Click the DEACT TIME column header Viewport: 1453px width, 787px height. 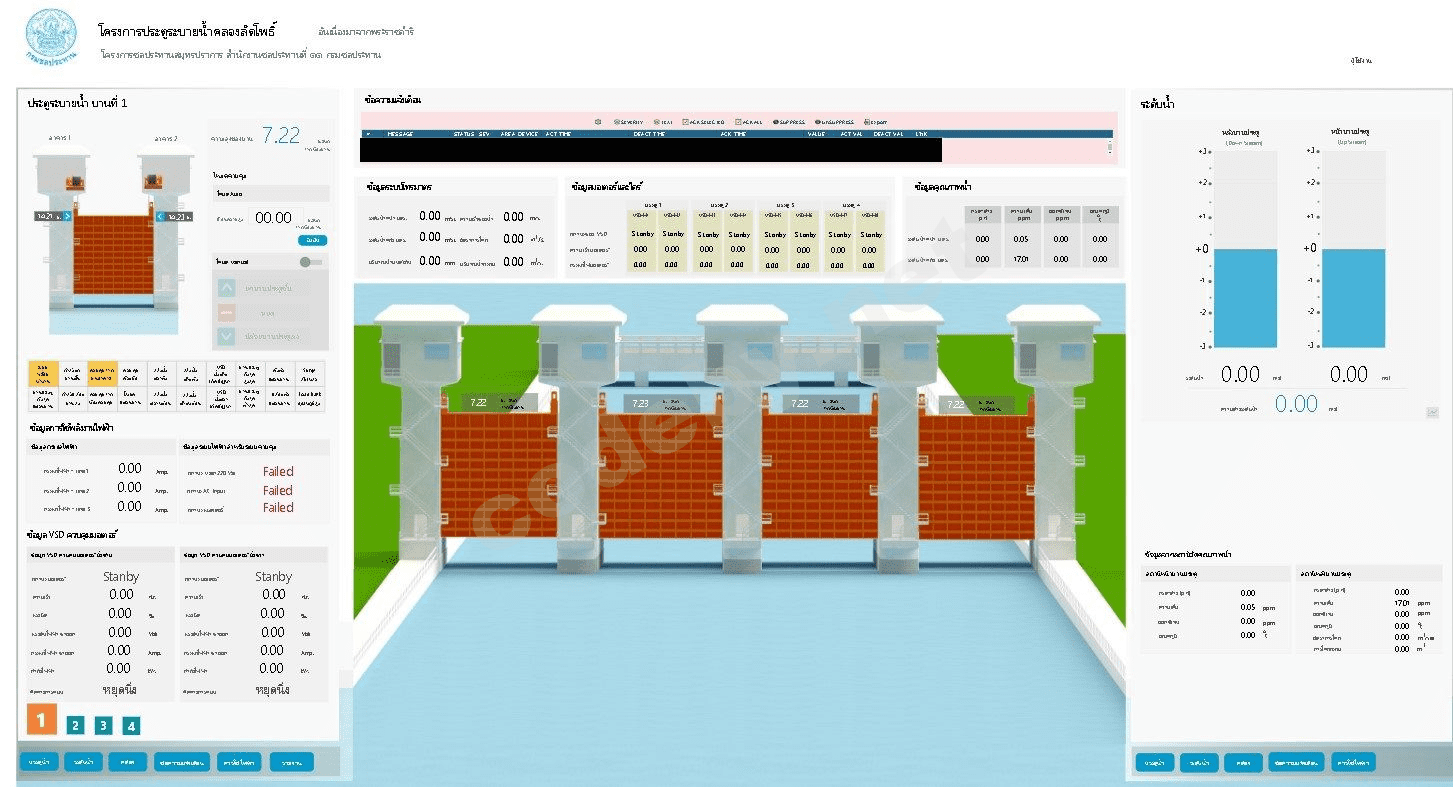pos(649,133)
